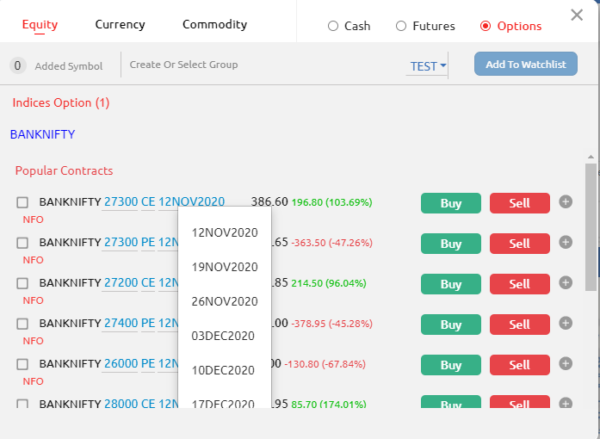
Task: Choose 19NOV2020 from expiry list
Action: 225,267
